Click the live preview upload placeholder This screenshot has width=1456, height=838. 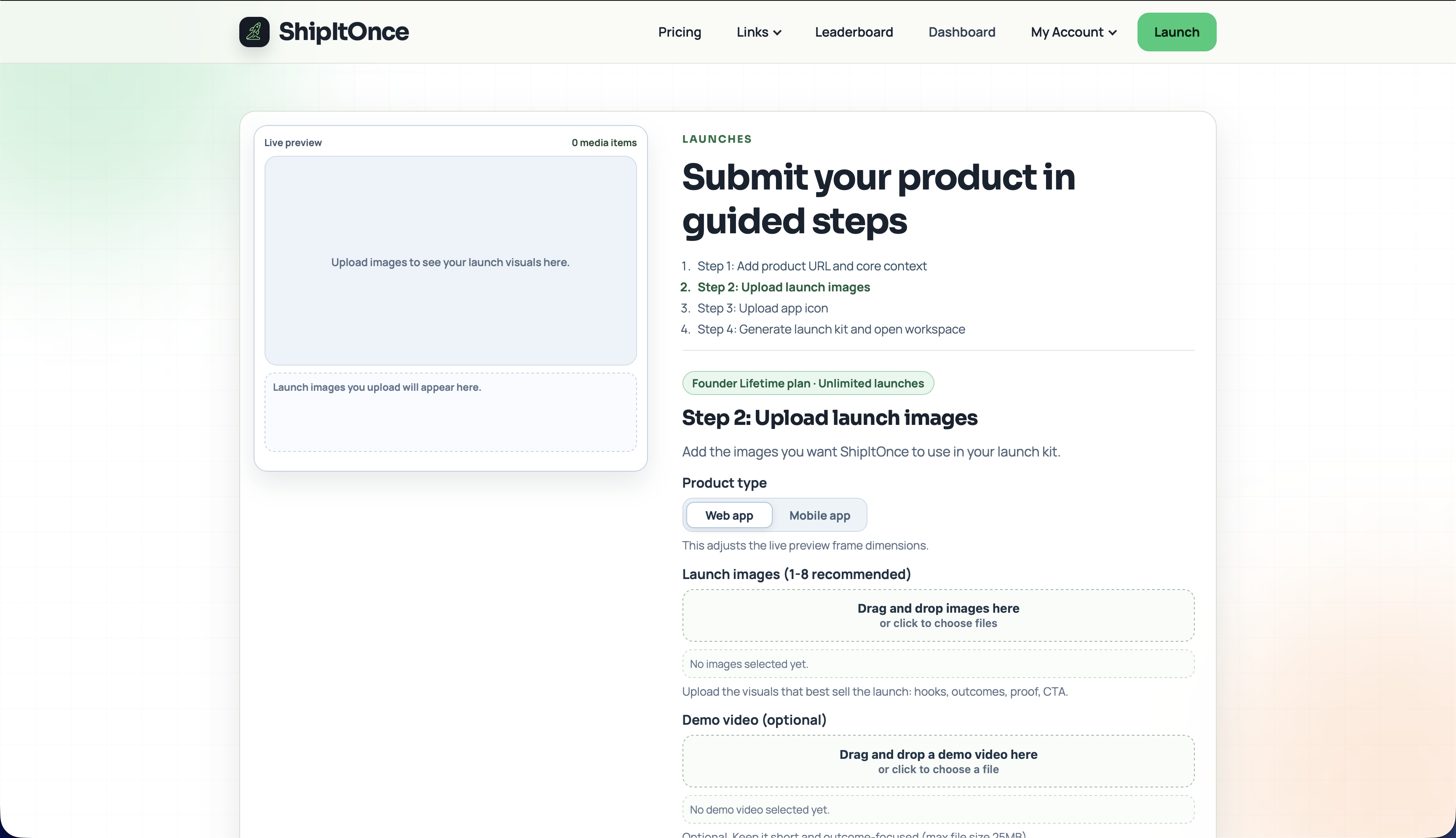tap(450, 262)
